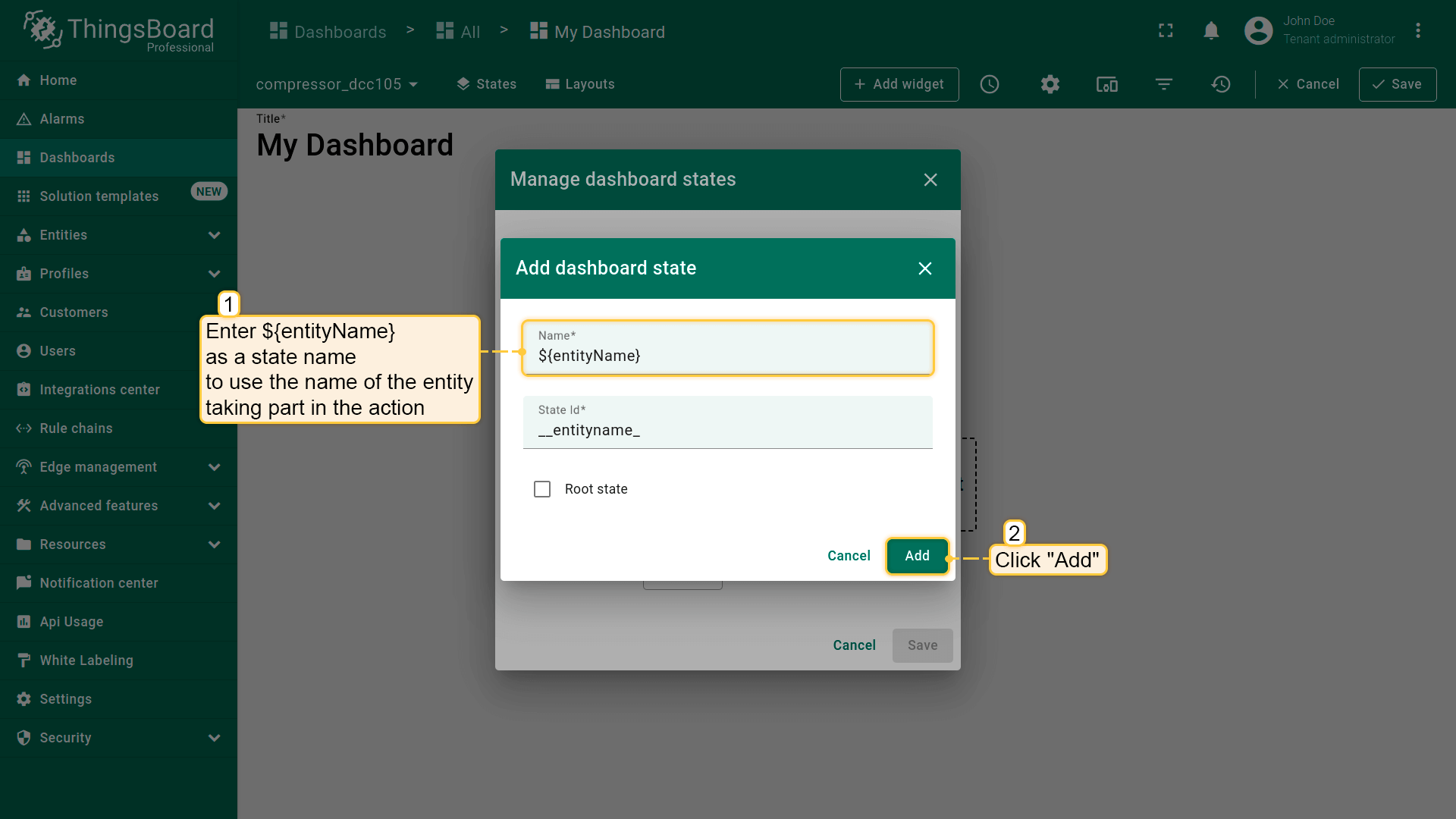Open the Layouts toolbar option
The width and height of the screenshot is (1456, 819).
point(580,84)
